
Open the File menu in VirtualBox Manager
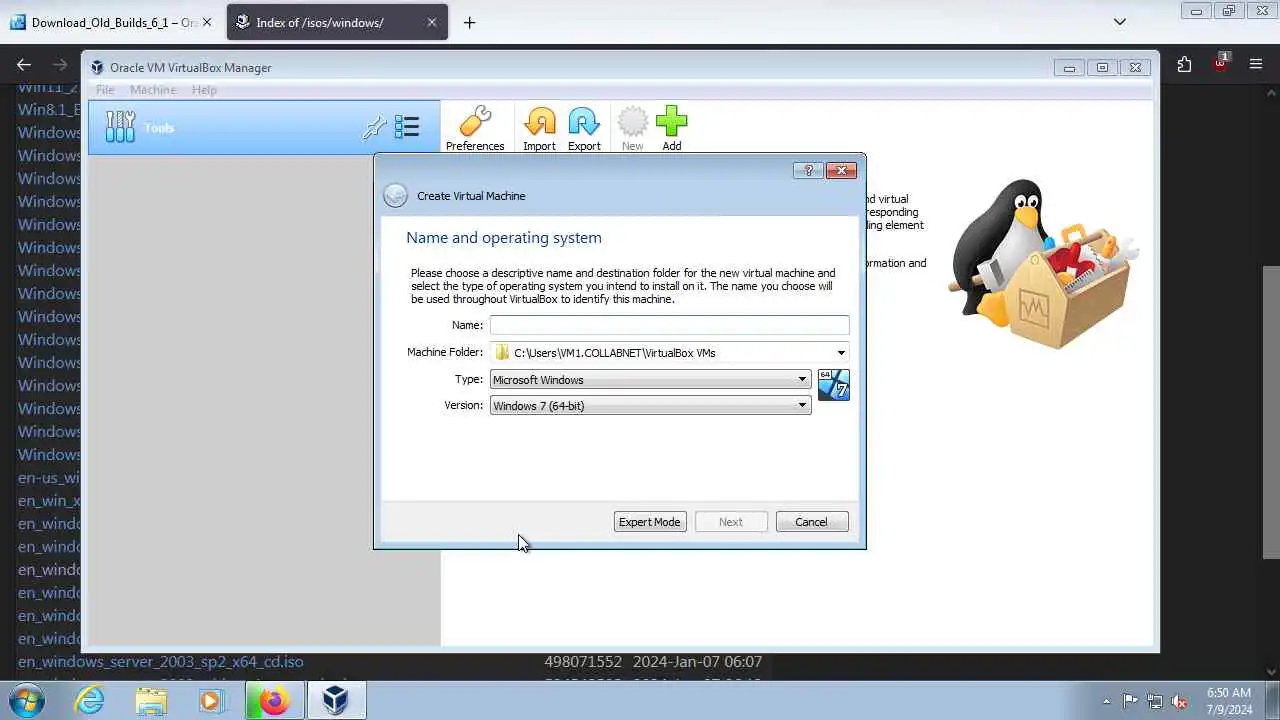click(105, 90)
